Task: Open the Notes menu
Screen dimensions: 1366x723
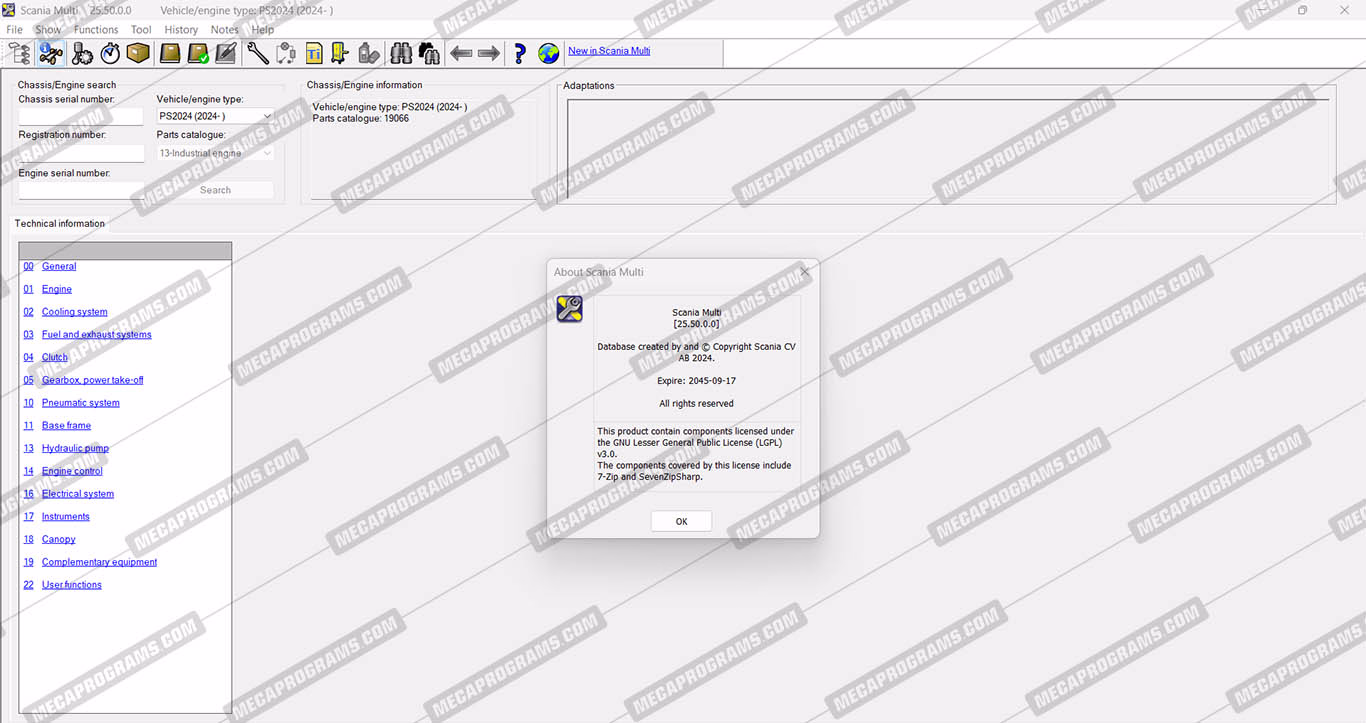Action: pos(225,30)
